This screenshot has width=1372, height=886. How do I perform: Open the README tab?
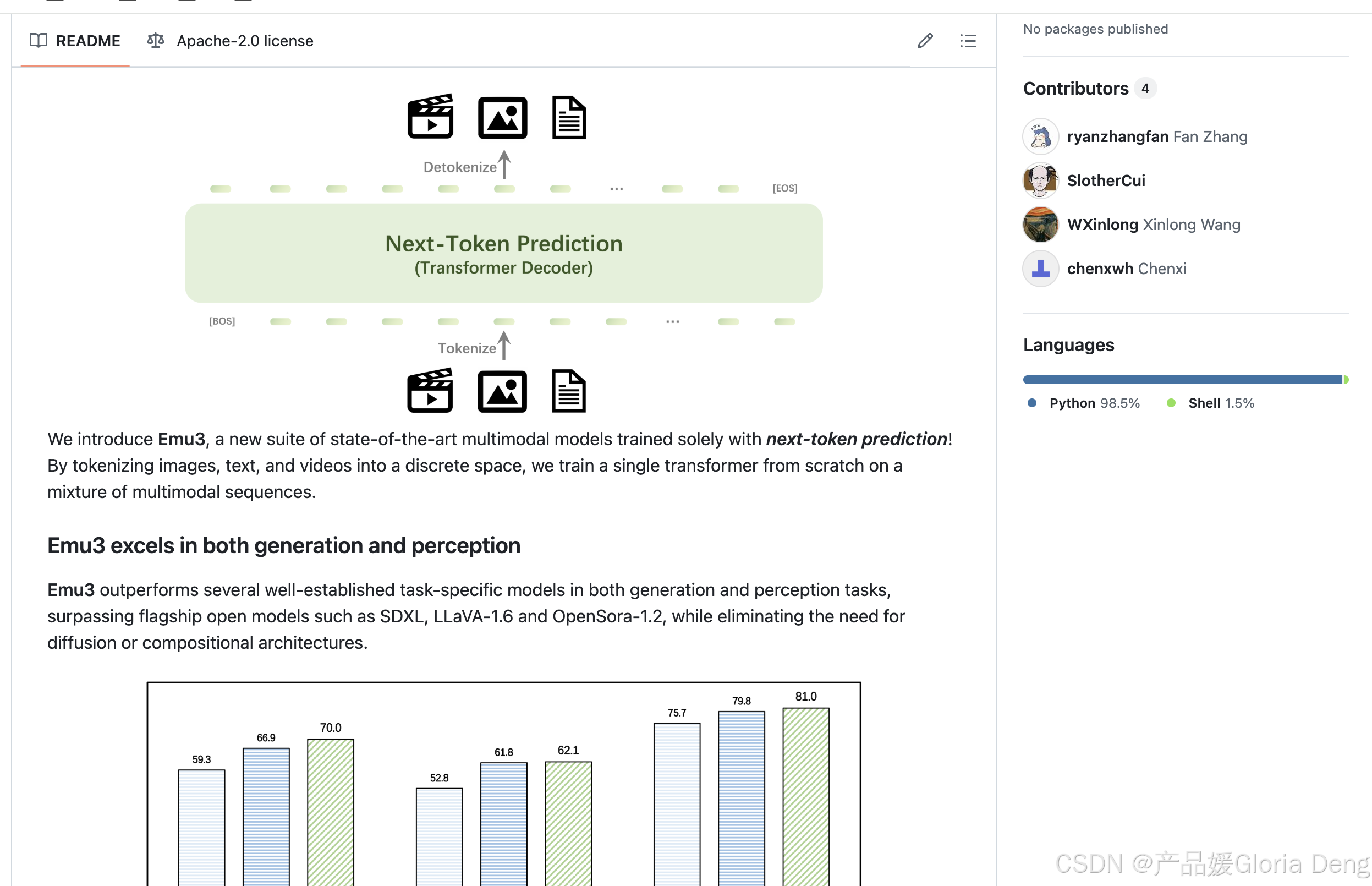click(x=75, y=41)
